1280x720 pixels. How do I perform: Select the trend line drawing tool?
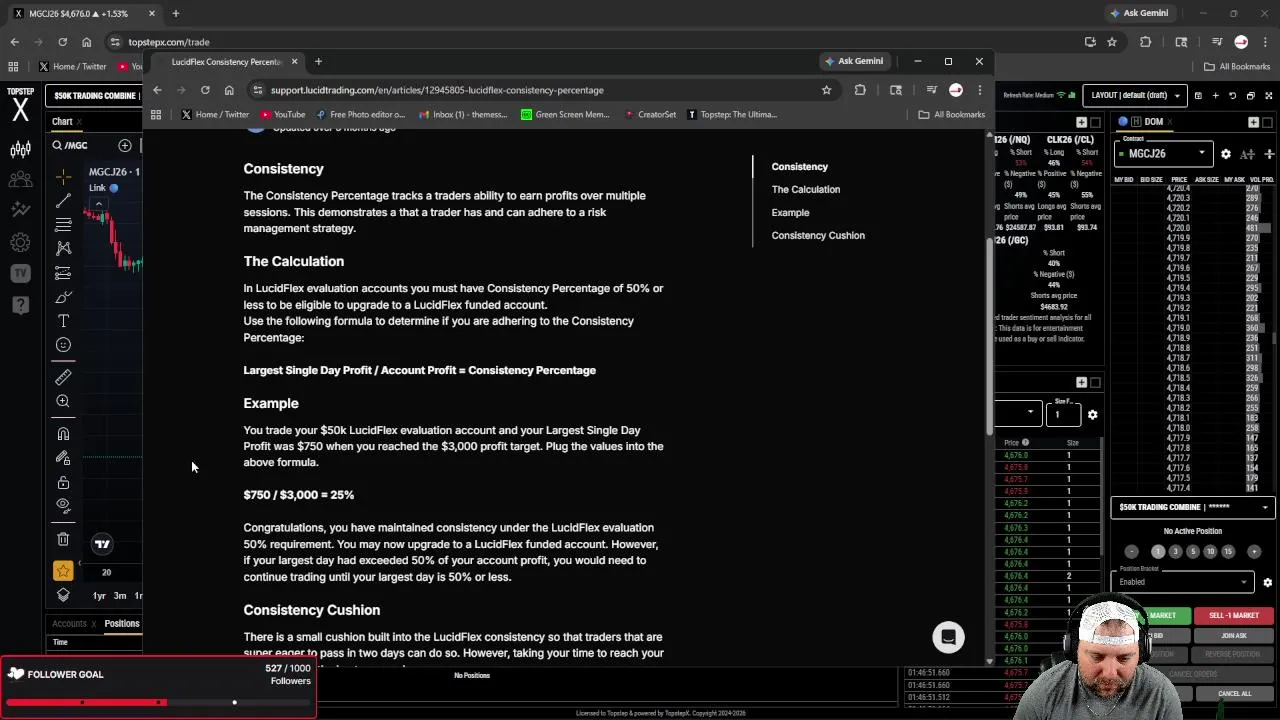[x=63, y=201]
